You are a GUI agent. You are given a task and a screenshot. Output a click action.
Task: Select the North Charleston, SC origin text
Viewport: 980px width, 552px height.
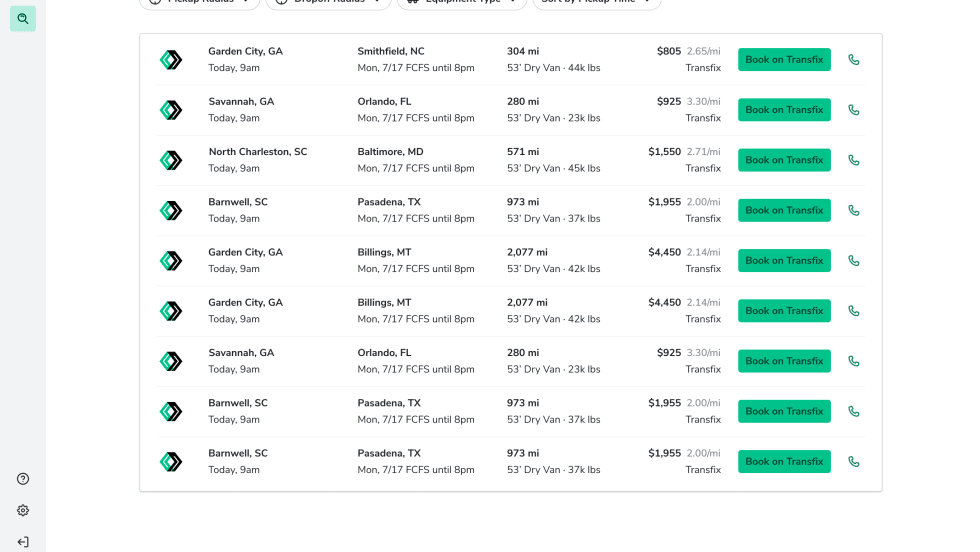(258, 152)
